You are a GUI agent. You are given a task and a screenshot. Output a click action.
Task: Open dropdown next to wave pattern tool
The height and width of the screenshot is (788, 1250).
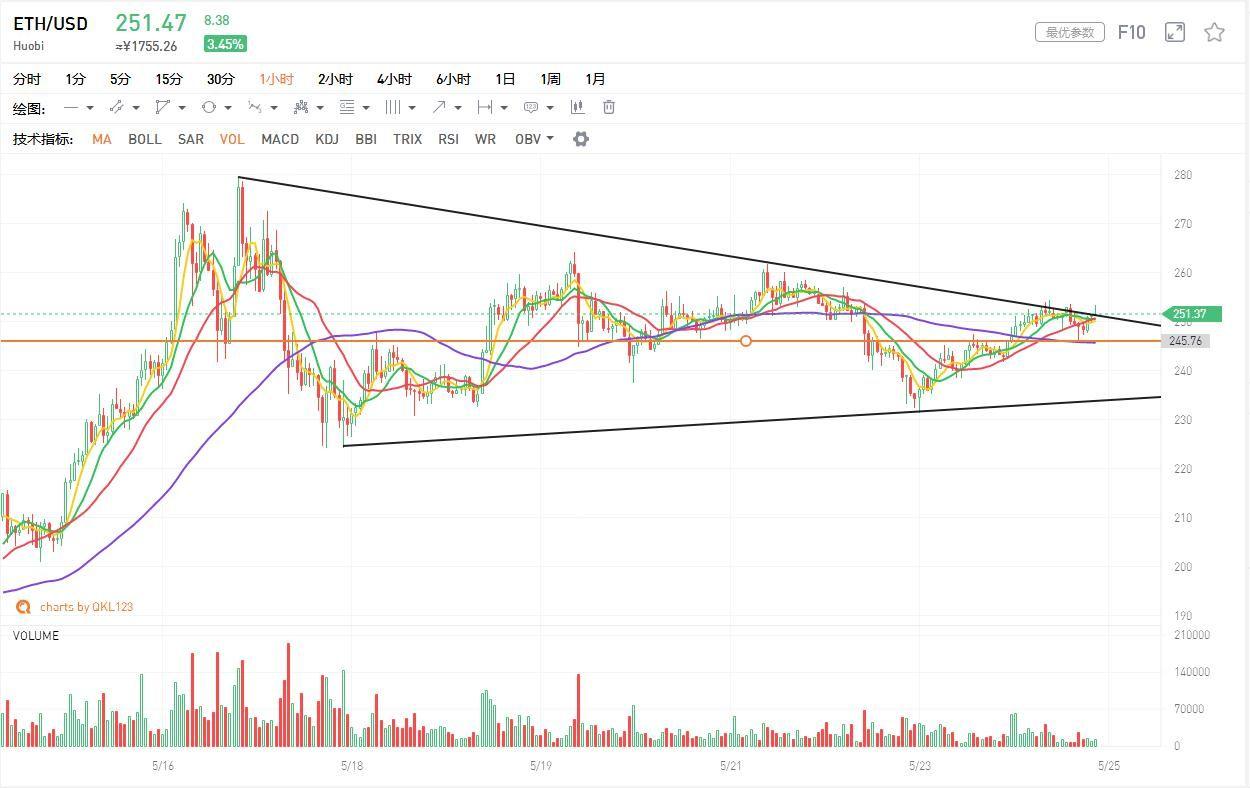[274, 108]
